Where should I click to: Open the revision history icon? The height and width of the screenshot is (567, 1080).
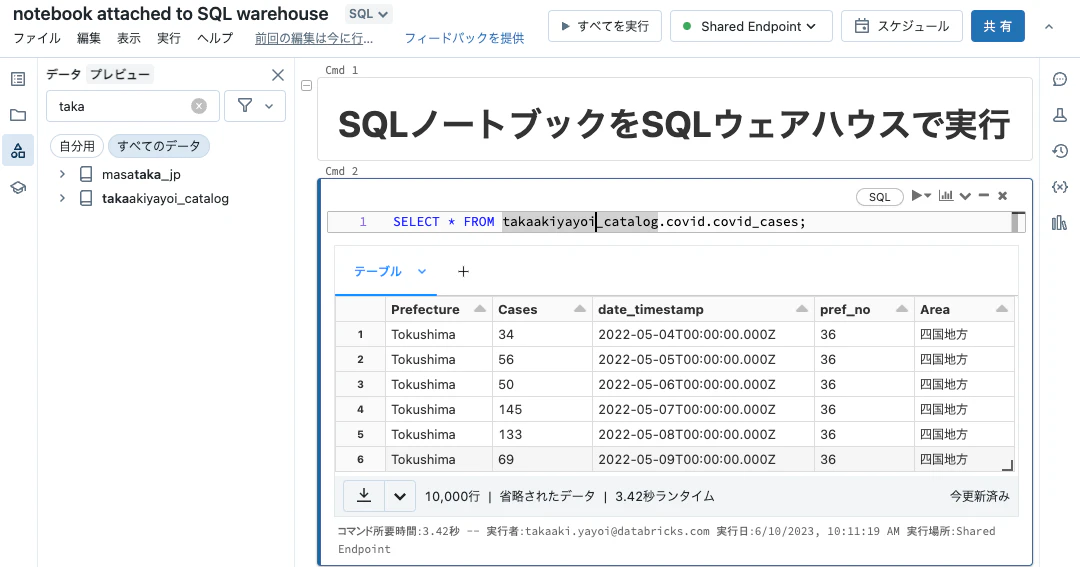[x=1060, y=151]
